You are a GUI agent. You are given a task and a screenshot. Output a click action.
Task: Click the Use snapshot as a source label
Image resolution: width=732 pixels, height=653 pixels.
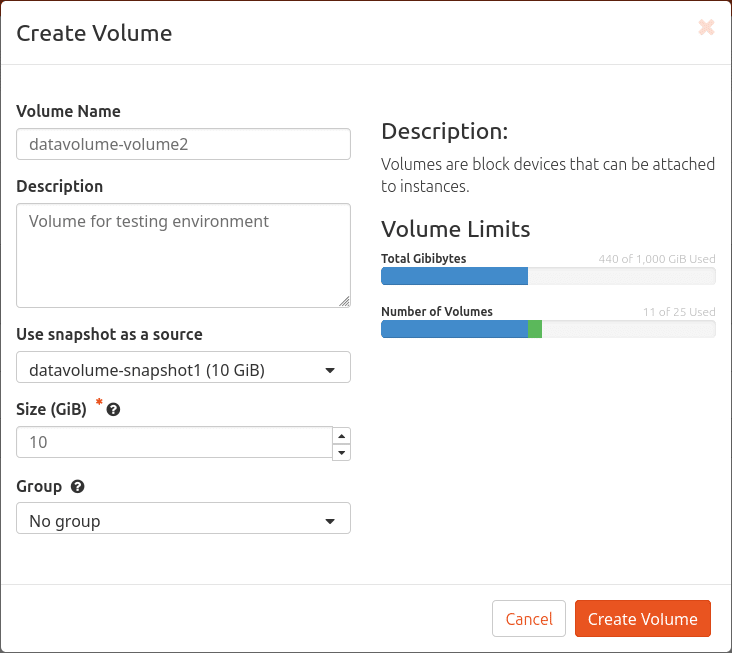pyautogui.click(x=109, y=334)
